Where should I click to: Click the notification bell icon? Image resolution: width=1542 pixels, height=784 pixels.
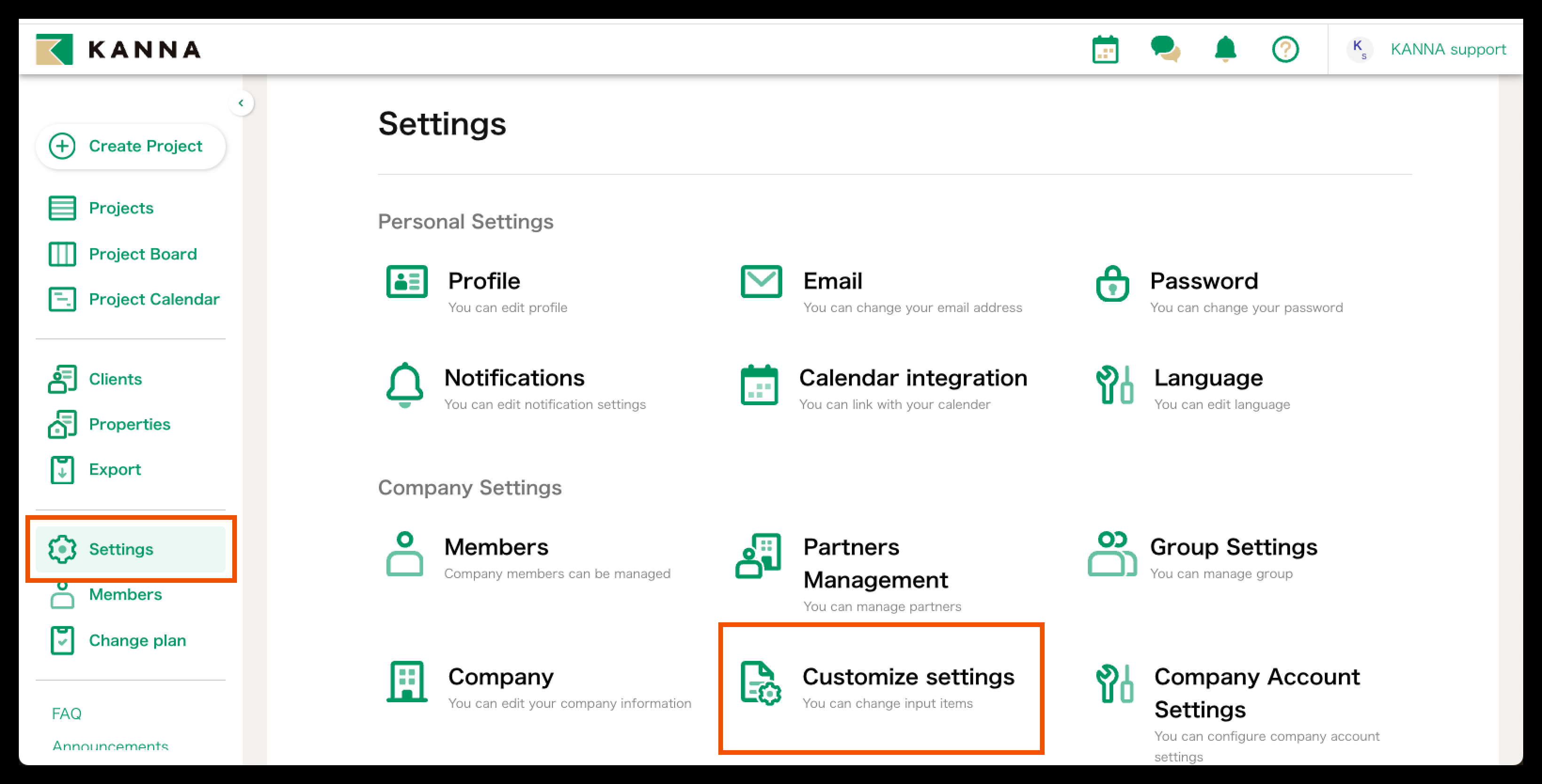(x=1225, y=49)
